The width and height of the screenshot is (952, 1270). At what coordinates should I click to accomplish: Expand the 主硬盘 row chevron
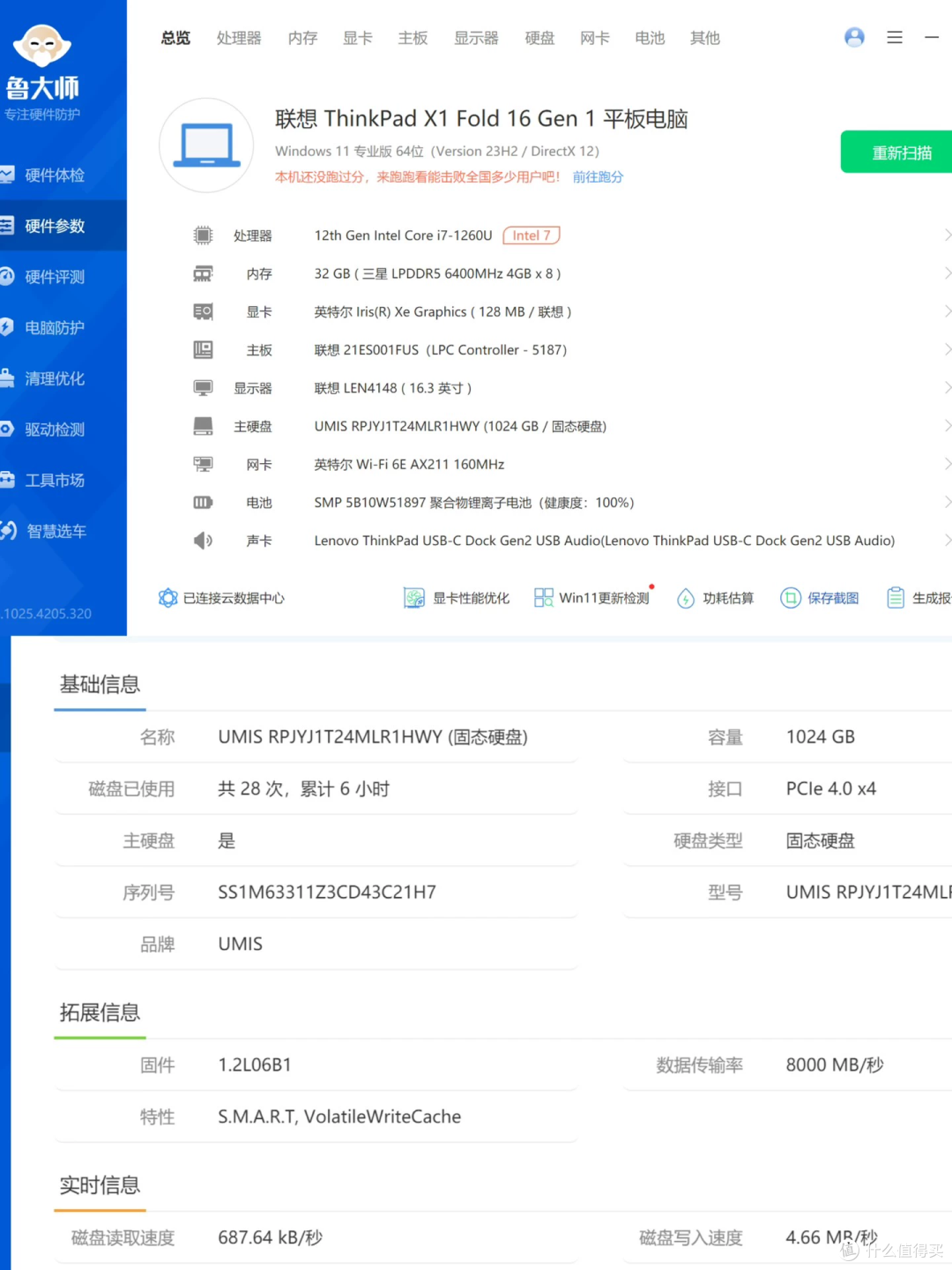pyautogui.click(x=947, y=426)
